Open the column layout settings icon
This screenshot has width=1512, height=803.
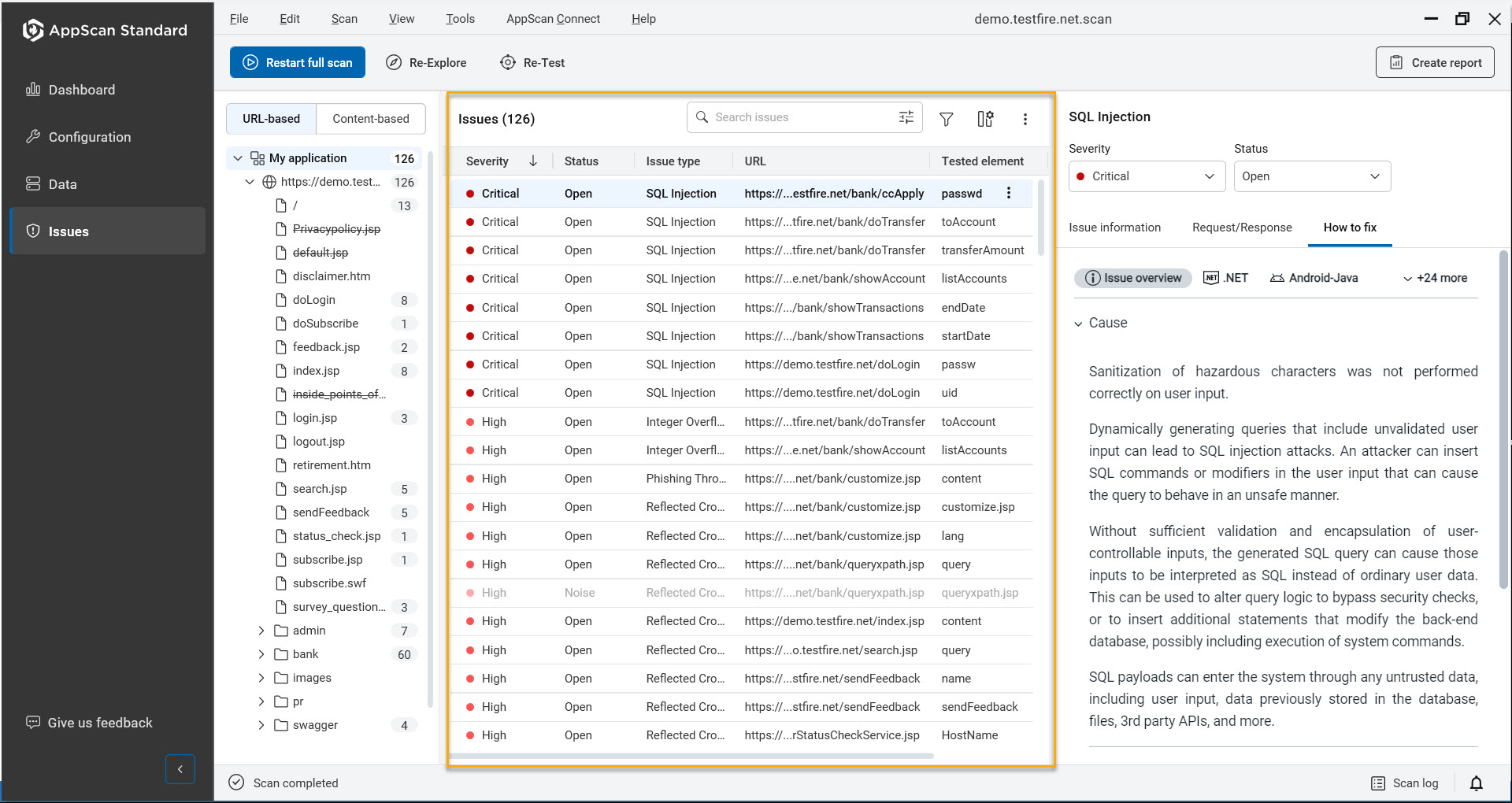coord(985,119)
